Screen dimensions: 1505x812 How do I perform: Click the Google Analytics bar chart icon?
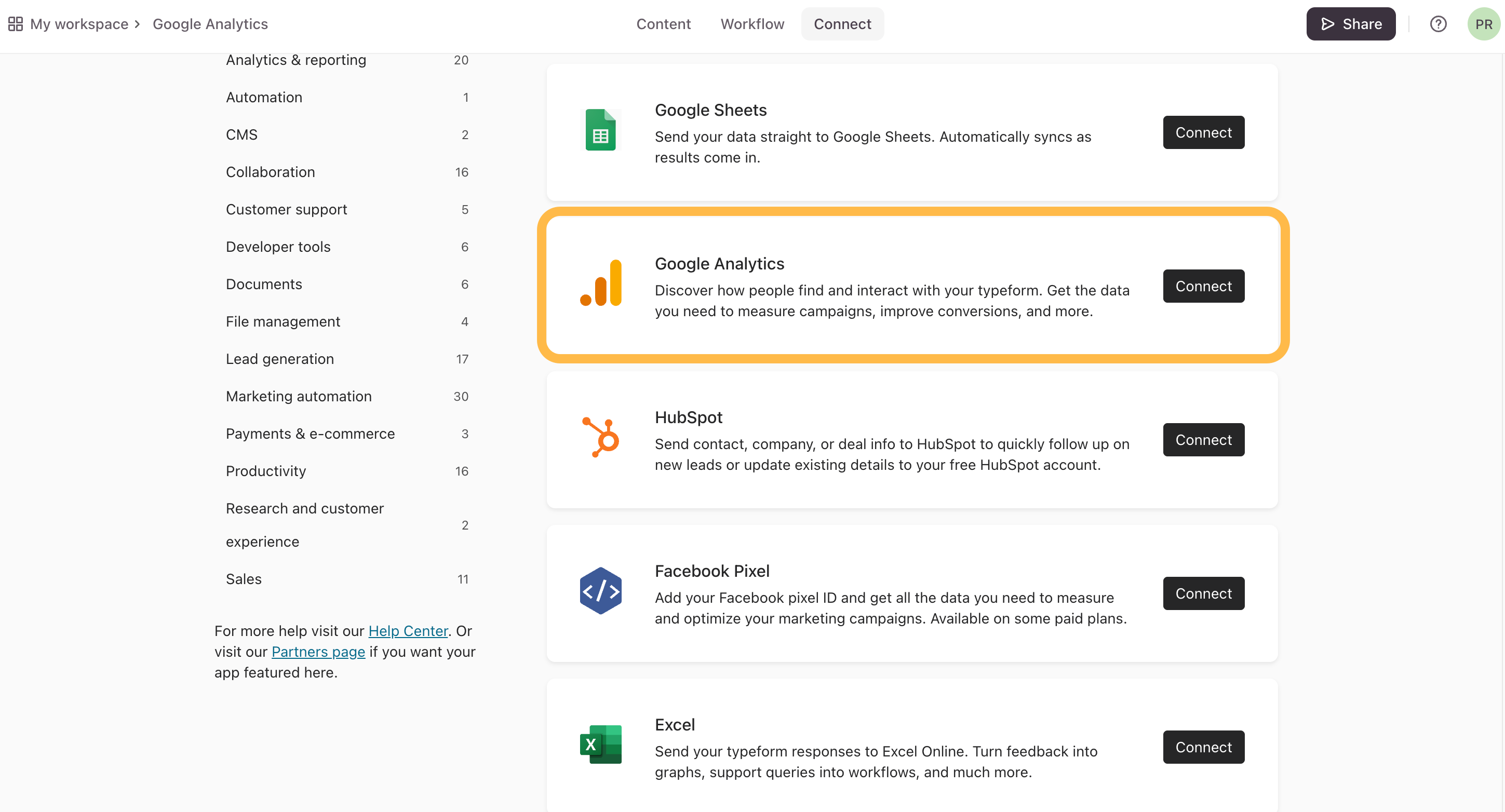tap(600, 283)
